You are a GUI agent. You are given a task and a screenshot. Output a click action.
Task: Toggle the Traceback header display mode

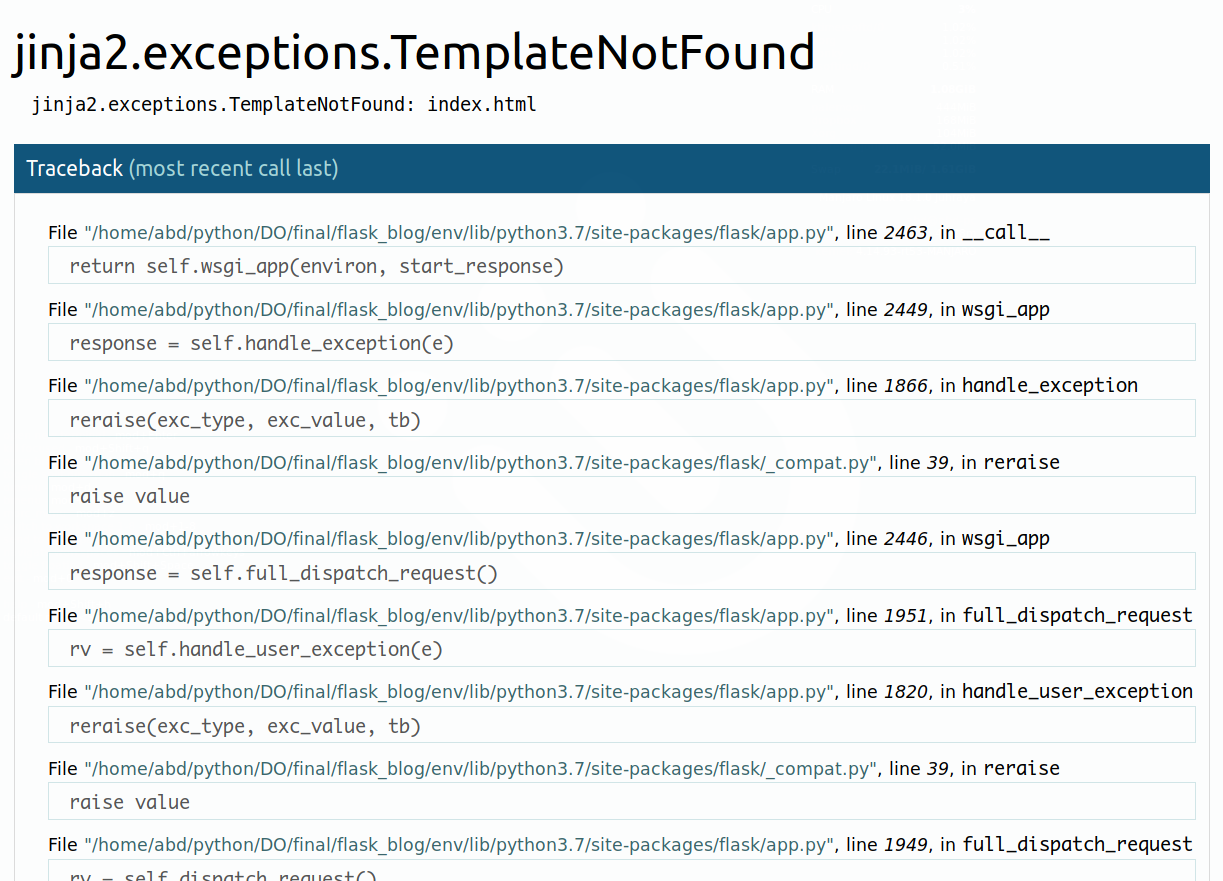(75, 168)
